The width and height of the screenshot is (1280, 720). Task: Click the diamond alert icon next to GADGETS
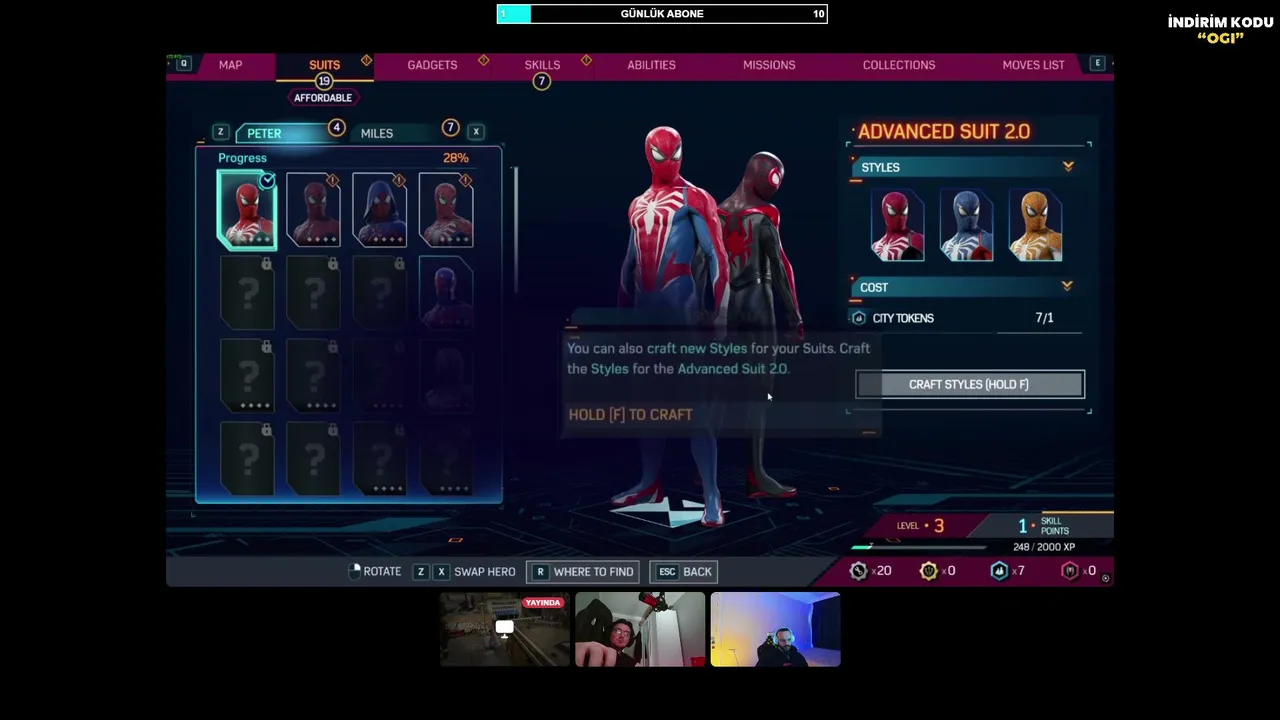484,61
